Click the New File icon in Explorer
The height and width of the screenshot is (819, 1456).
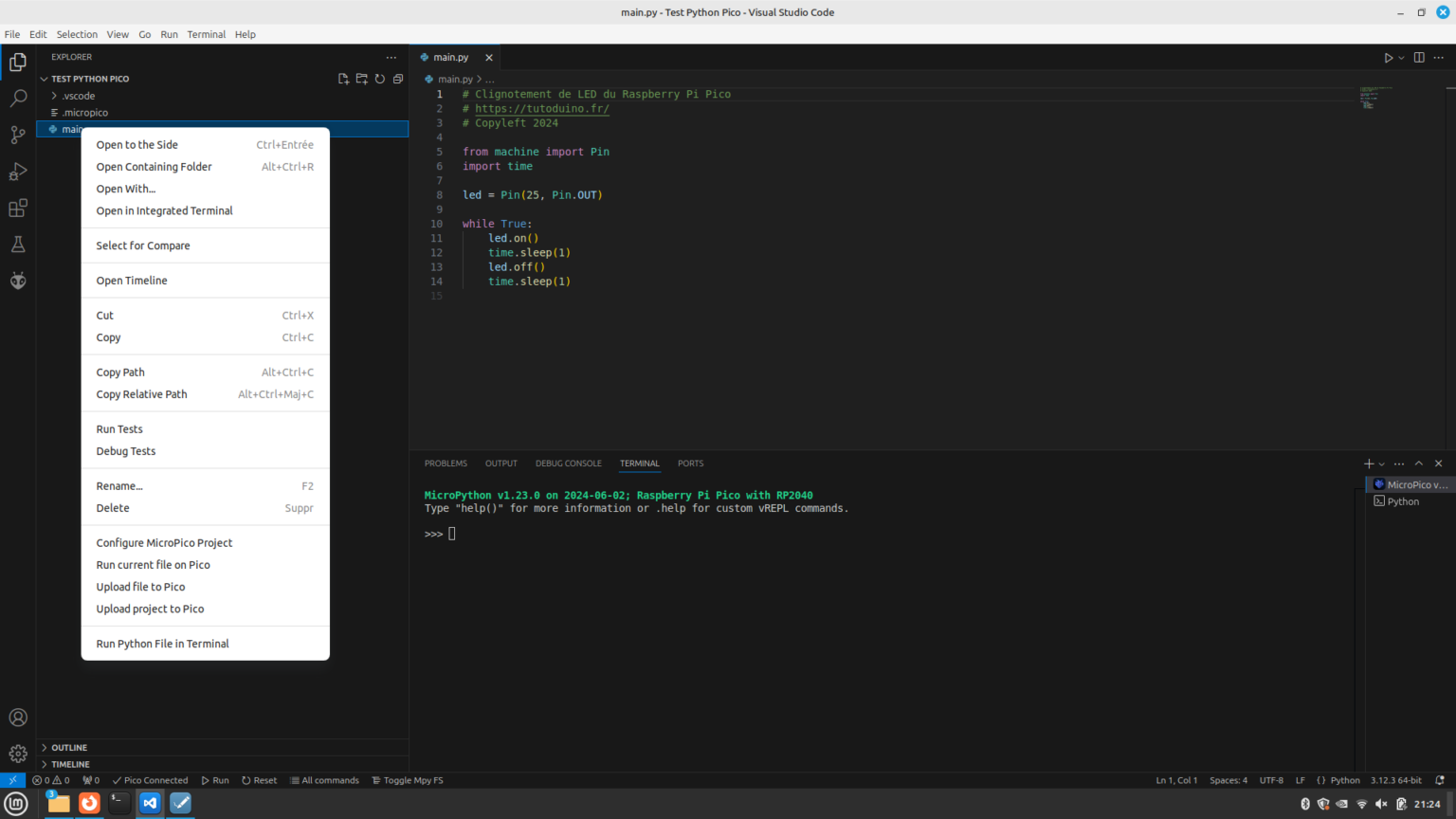[x=343, y=79]
